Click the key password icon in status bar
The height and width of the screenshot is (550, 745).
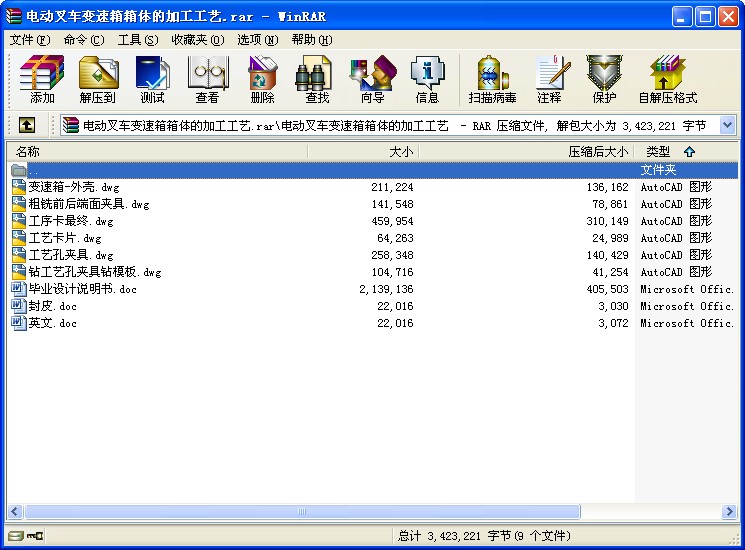pos(34,536)
